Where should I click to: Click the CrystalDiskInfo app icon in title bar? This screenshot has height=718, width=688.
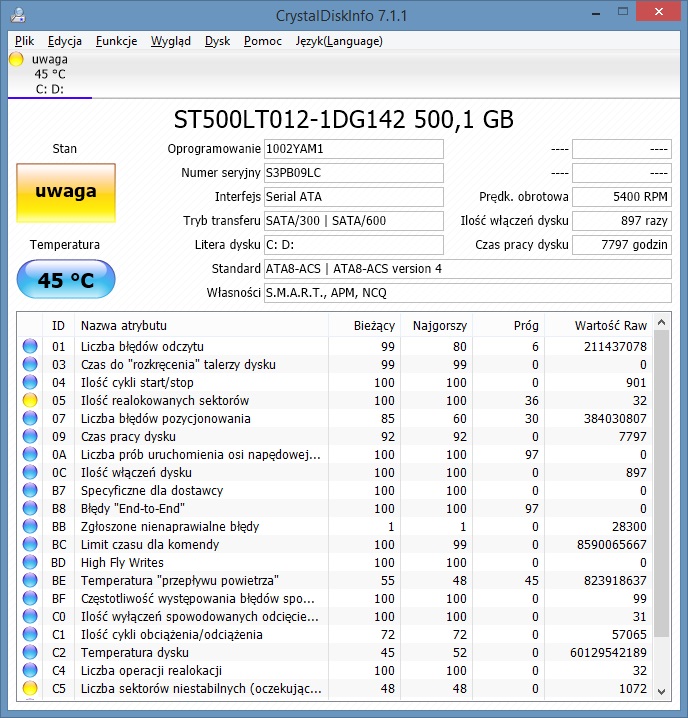click(18, 15)
